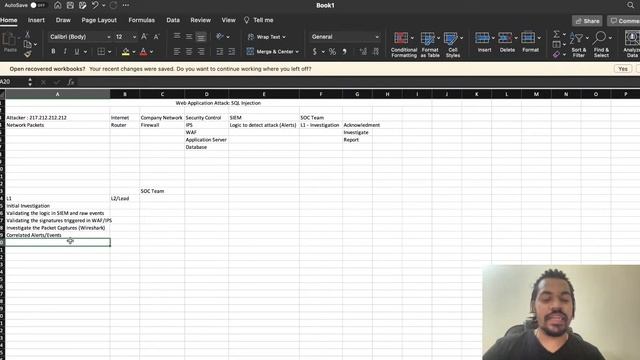Apply the fill color bucket
Image resolution: width=640 pixels, height=360 pixels.
126,51
